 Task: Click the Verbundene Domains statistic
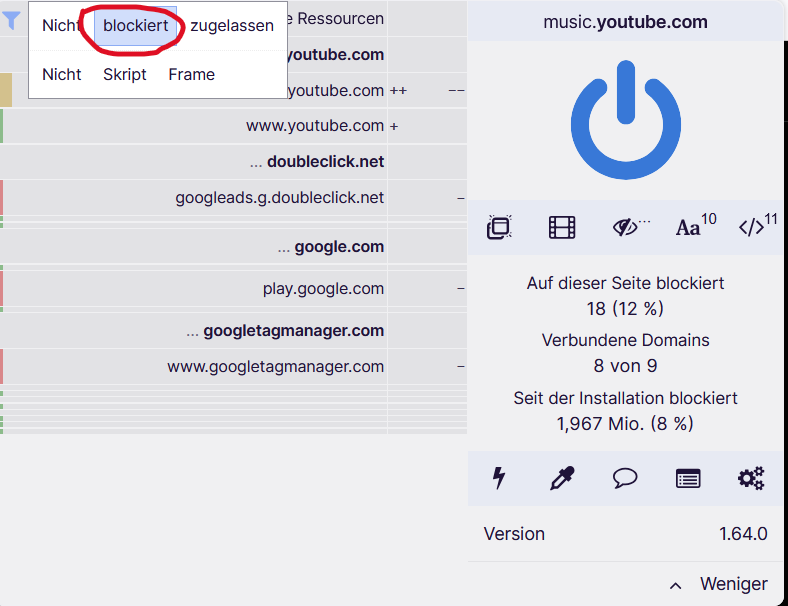[625, 353]
